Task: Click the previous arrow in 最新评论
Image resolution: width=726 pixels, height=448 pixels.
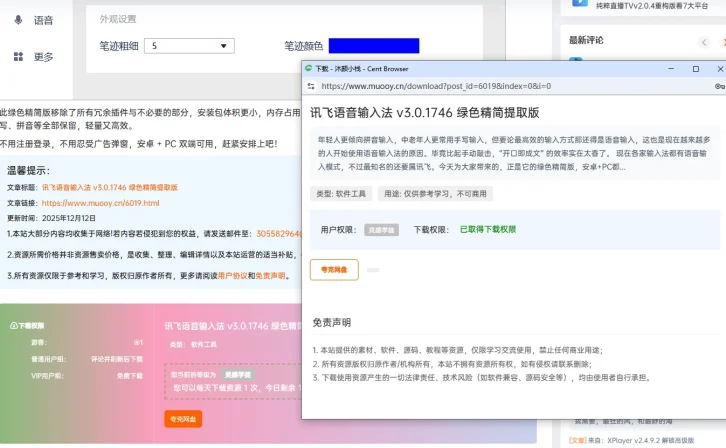Action: [x=704, y=42]
